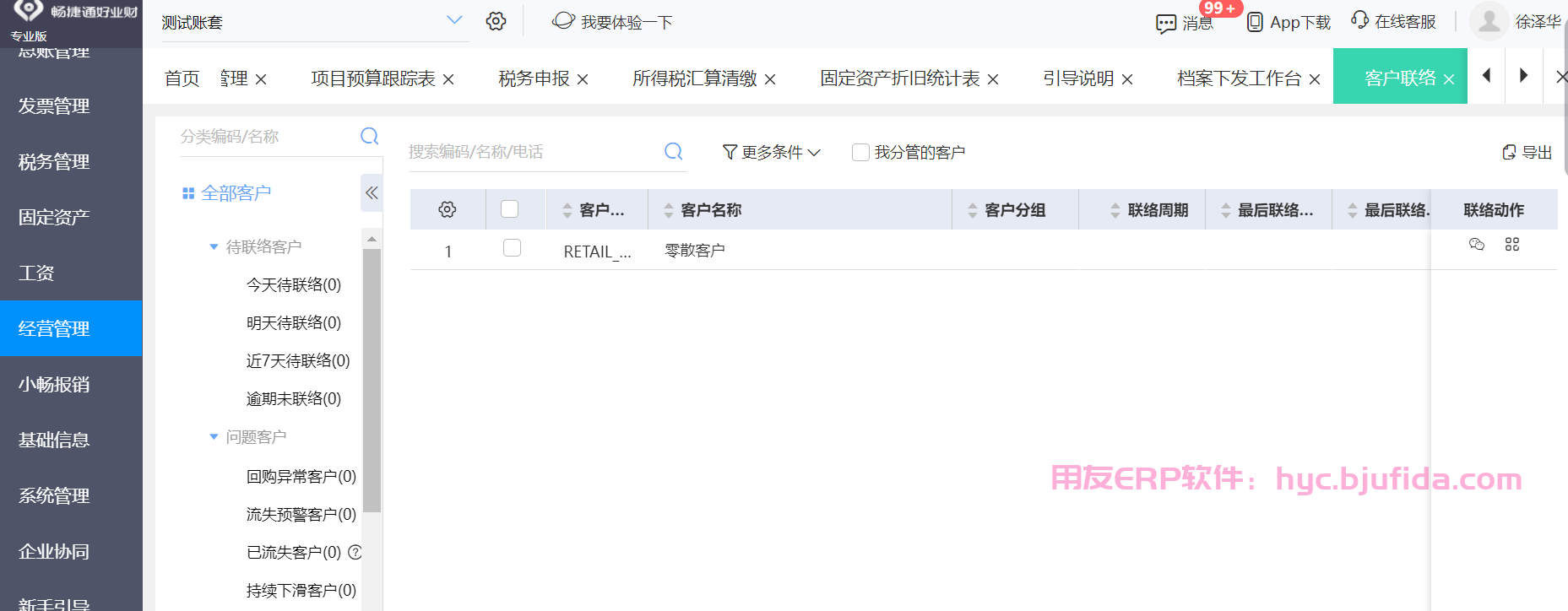Close the 税务申报 tab
The width and height of the screenshot is (1568, 611).
point(583,79)
